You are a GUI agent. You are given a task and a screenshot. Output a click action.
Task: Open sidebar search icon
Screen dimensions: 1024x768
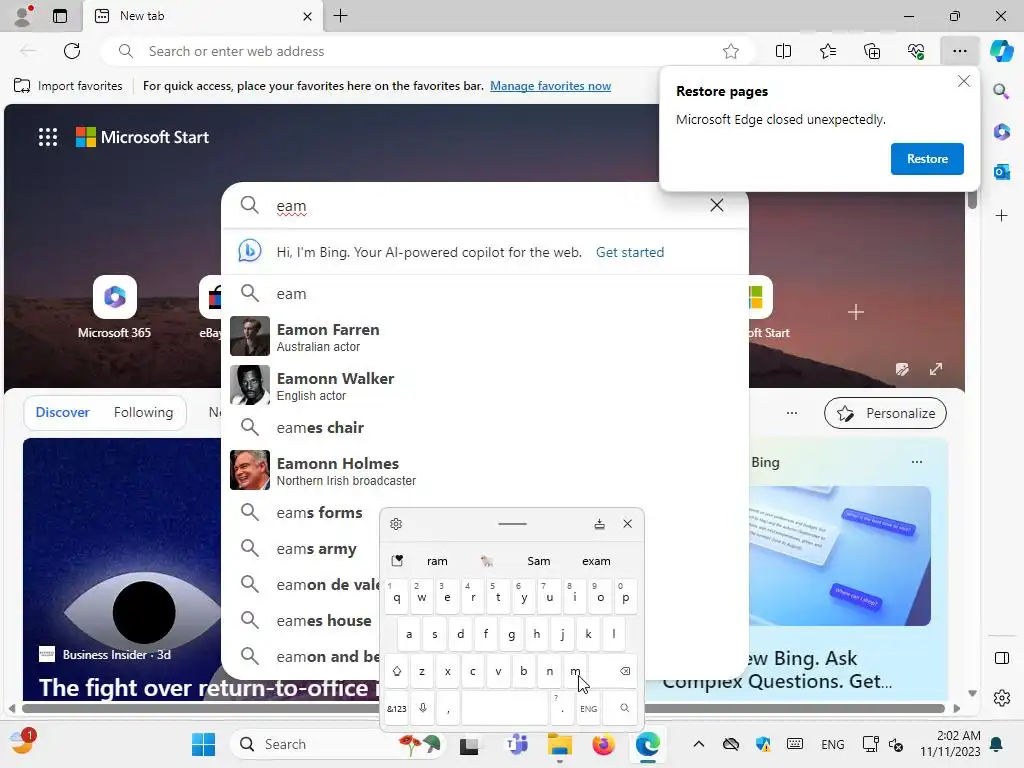click(x=1001, y=91)
